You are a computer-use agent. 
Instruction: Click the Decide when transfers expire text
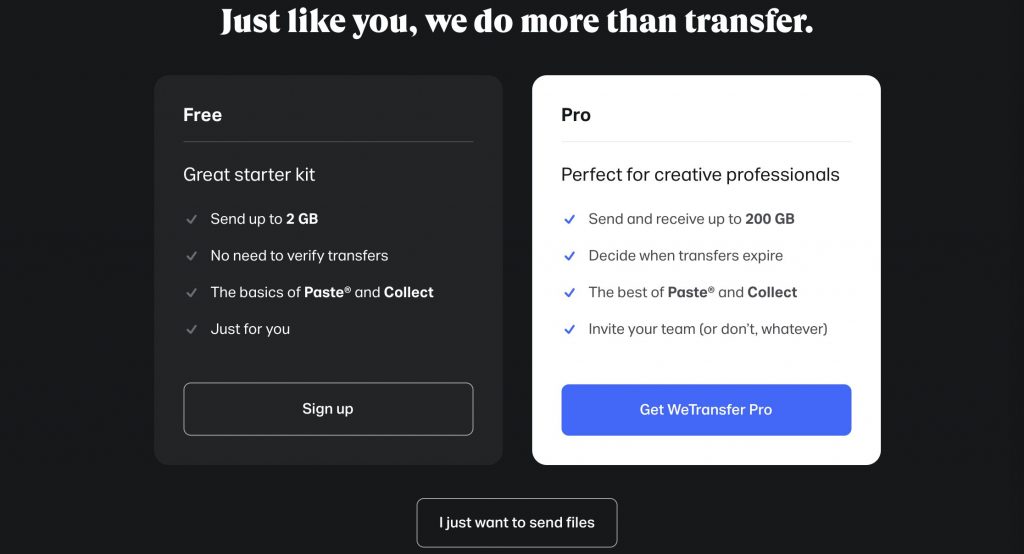pyautogui.click(x=685, y=256)
